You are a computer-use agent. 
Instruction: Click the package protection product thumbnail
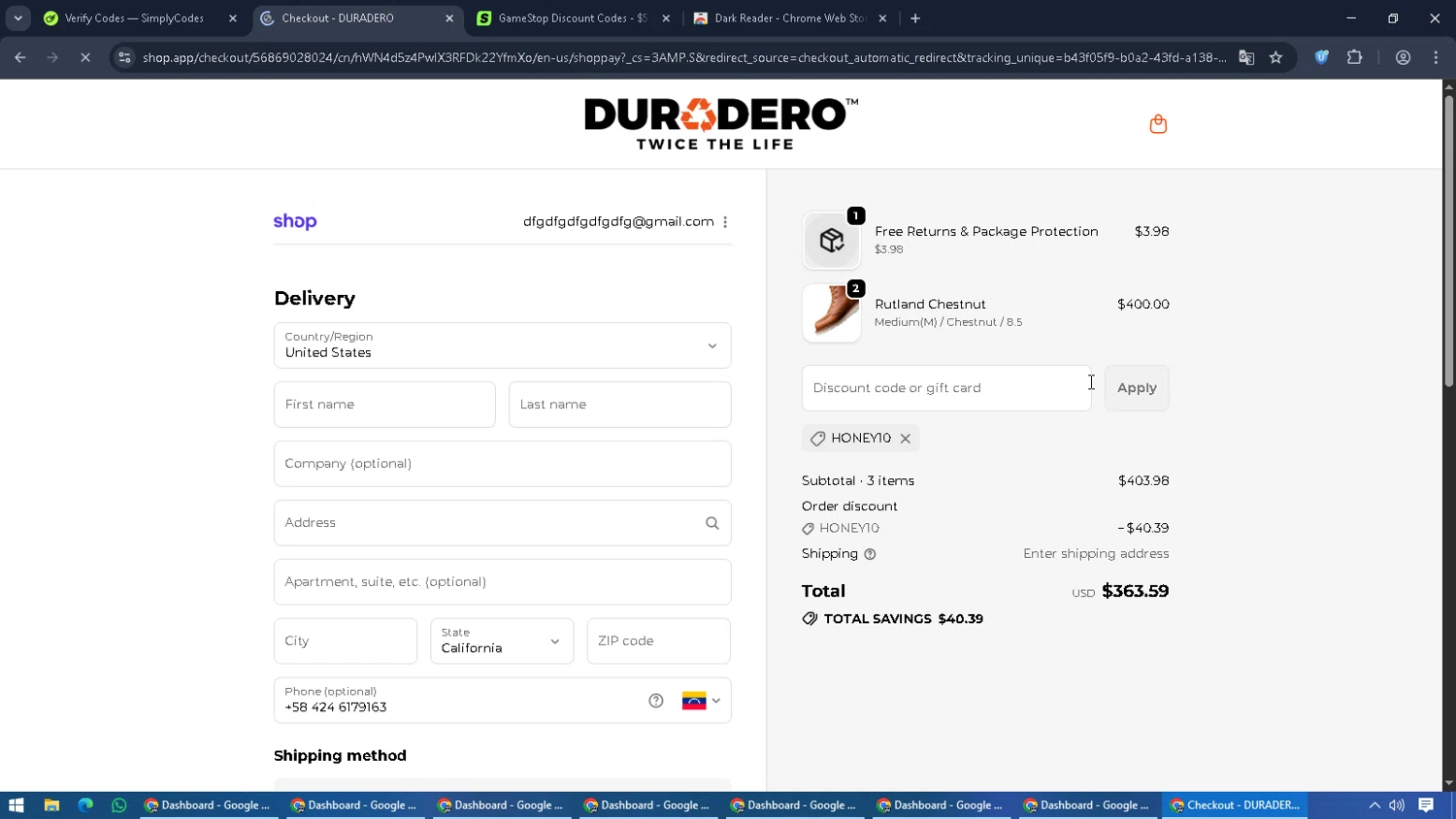tap(832, 241)
